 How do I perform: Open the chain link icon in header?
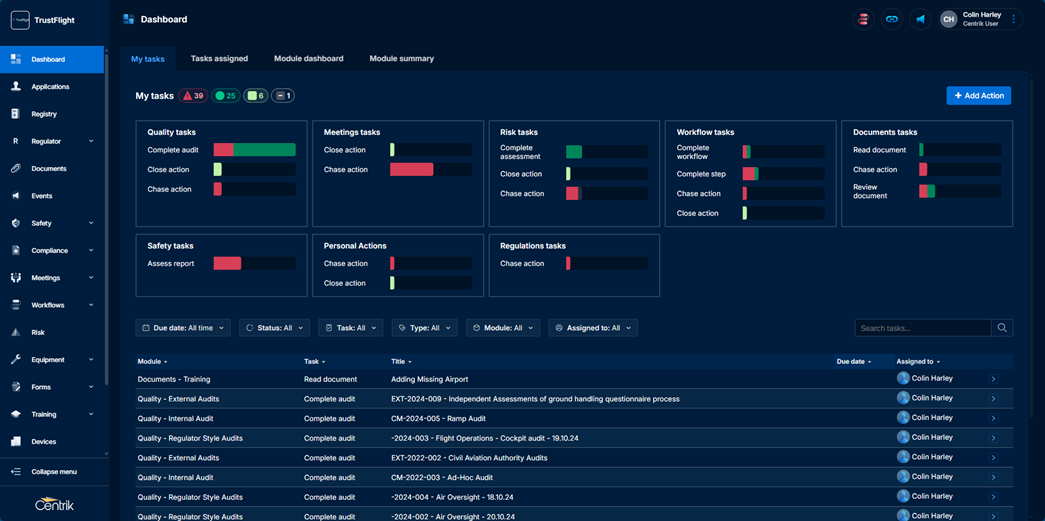coord(892,19)
